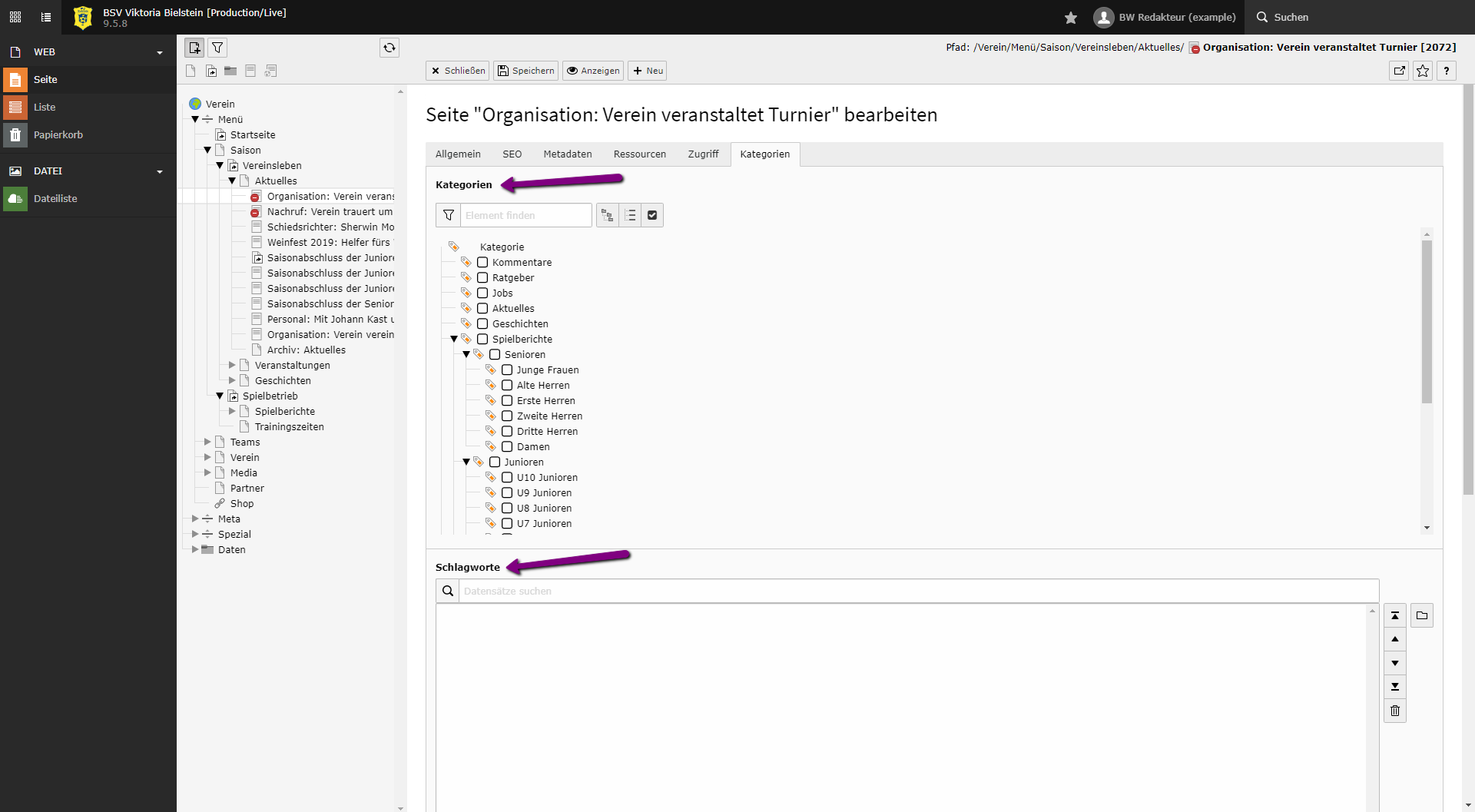Viewport: 1475px width, 812px height.
Task: Tick the Erste Herren checkbox
Action: [507, 400]
